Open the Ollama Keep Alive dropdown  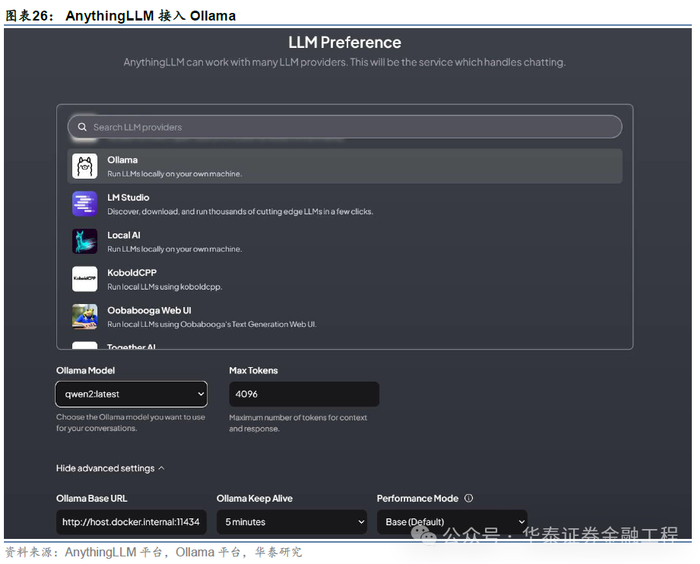[x=292, y=522]
